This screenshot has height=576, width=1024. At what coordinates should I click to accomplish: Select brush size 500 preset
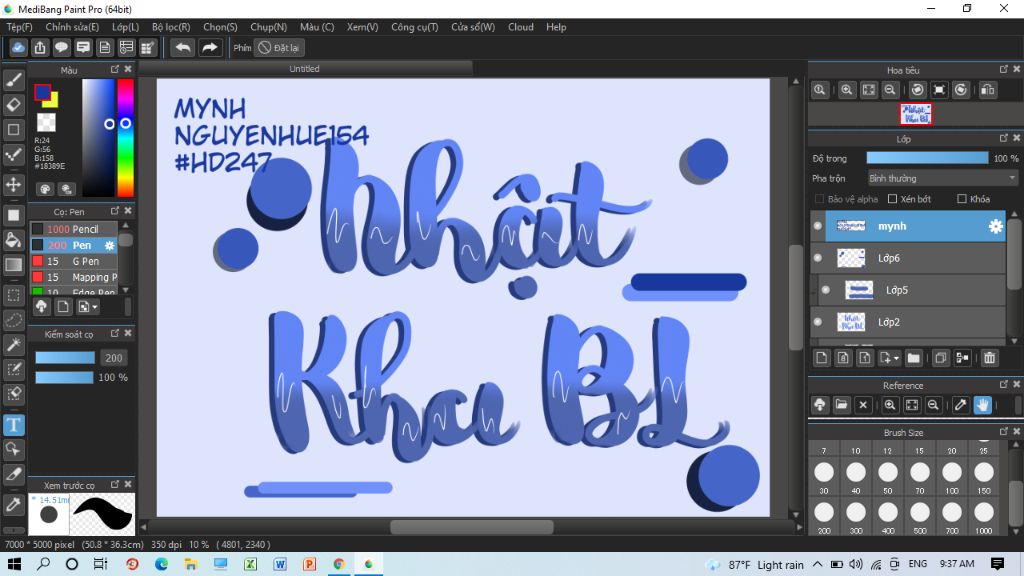coord(920,518)
